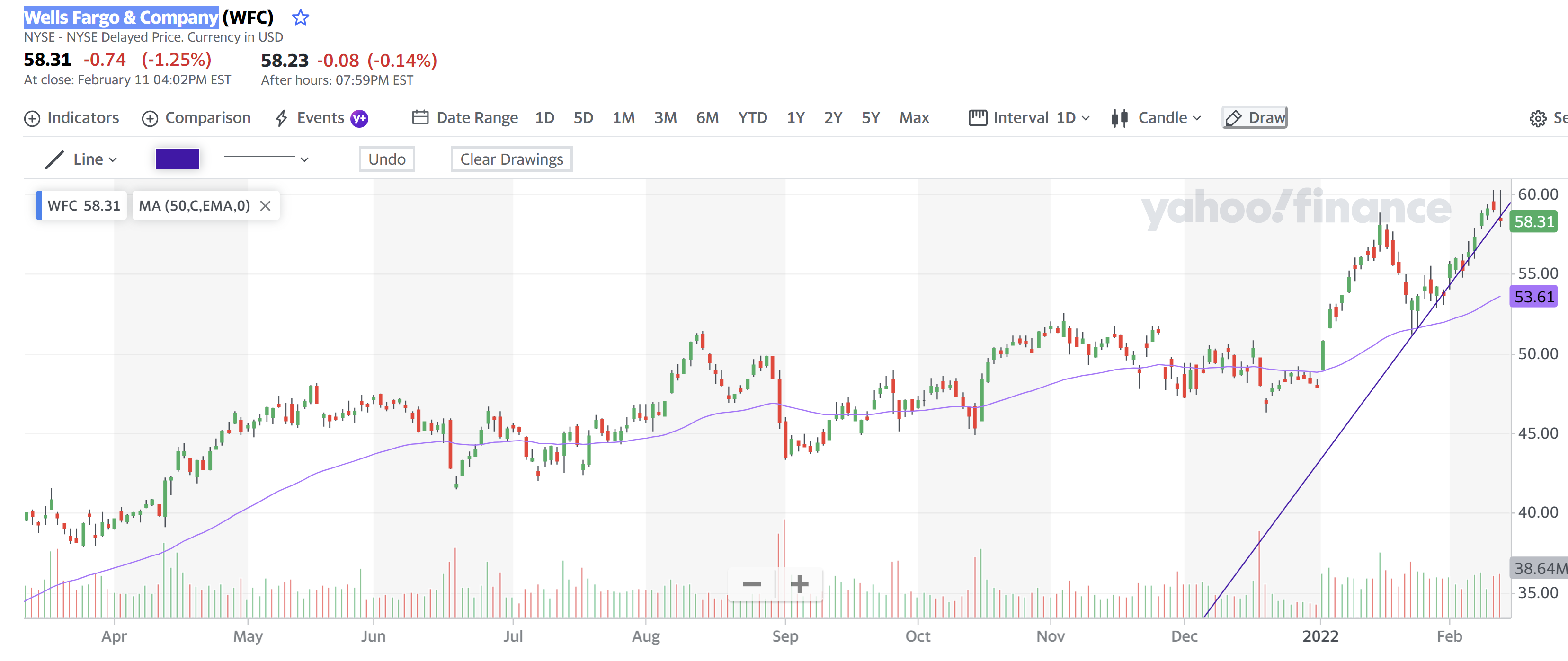
Task: Click the diagonal line tool icon
Action: 54,160
